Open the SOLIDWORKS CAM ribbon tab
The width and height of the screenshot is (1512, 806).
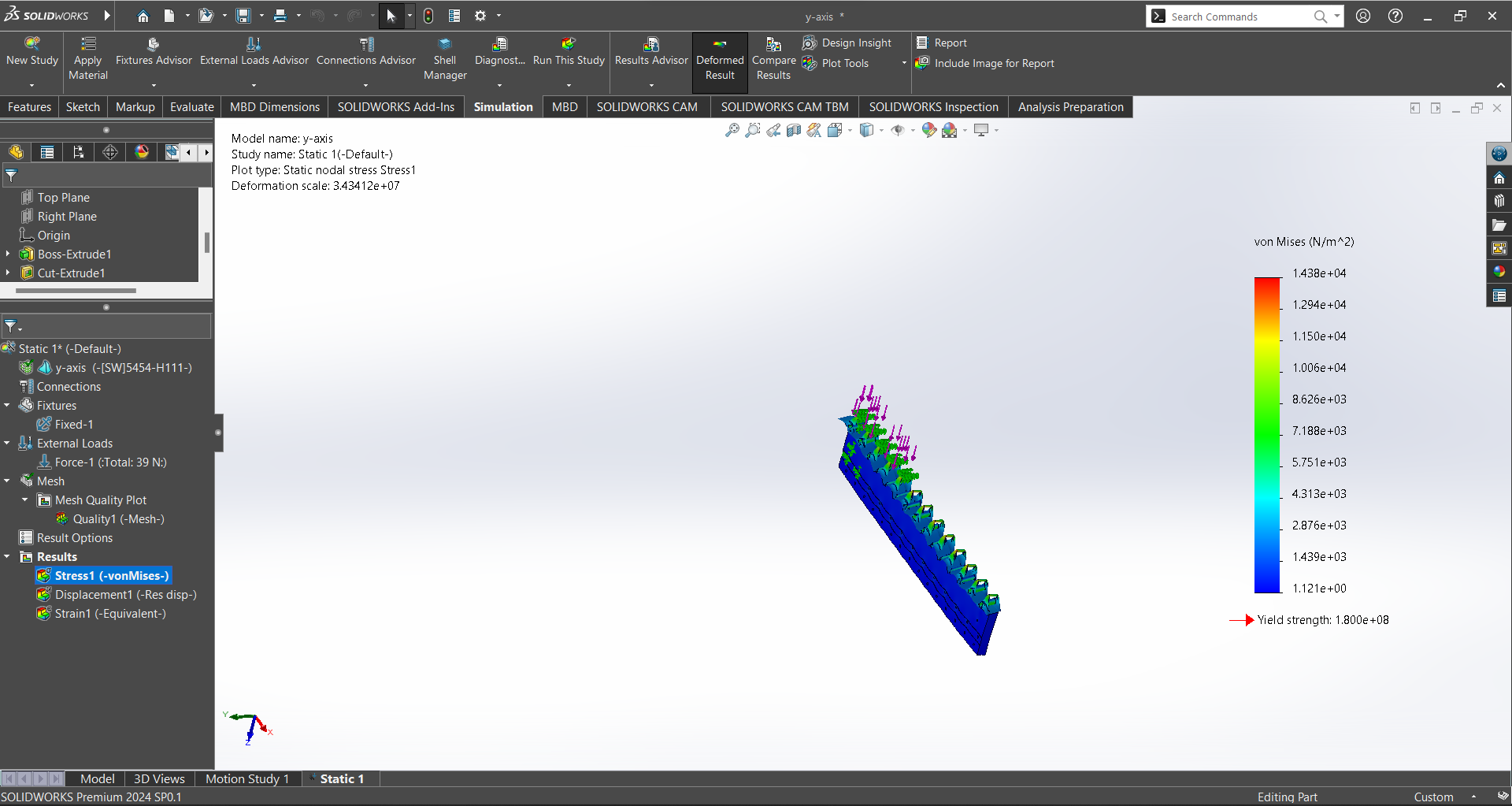coord(647,107)
